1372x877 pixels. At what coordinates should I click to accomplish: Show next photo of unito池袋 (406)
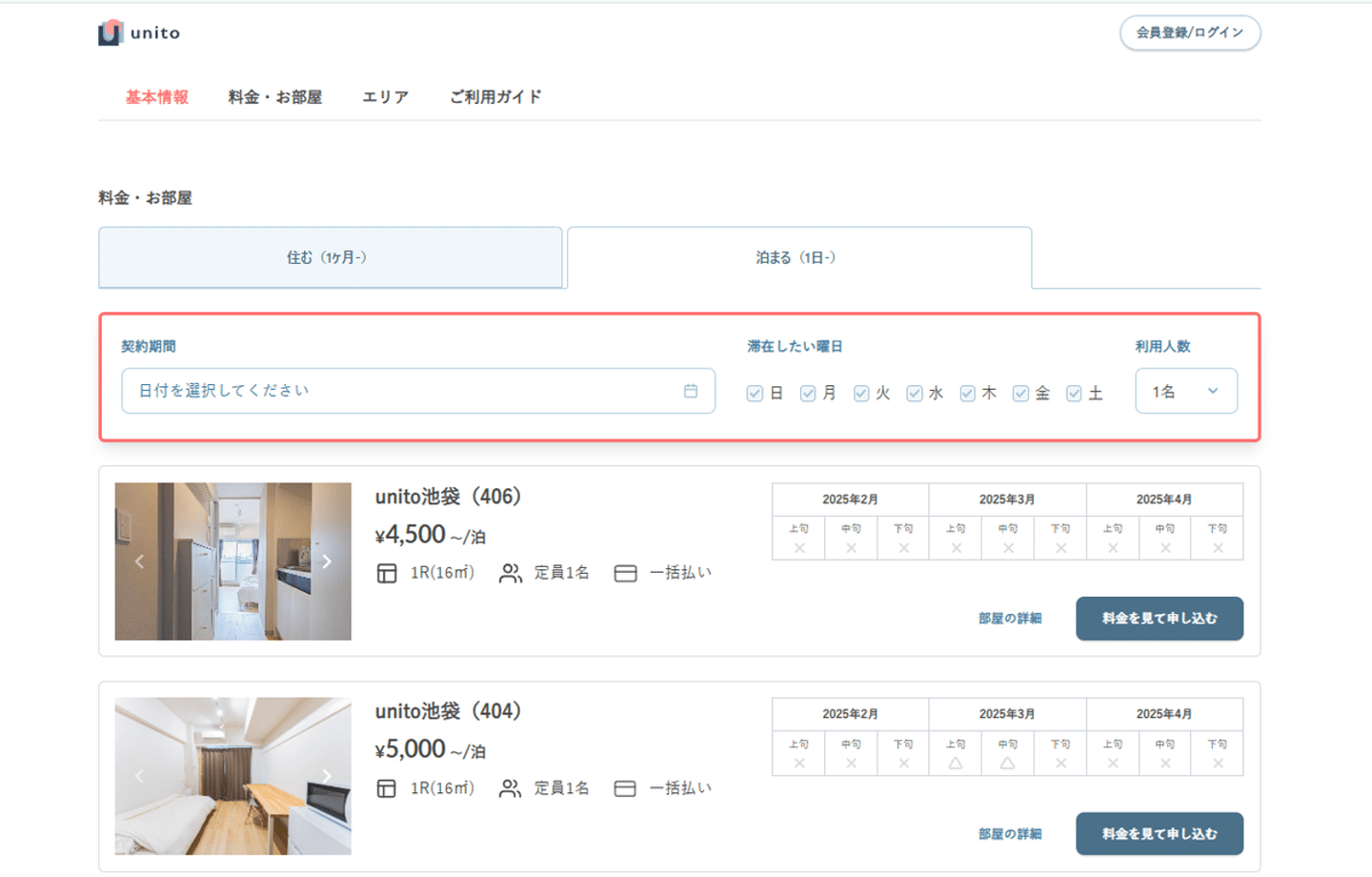[x=327, y=561]
